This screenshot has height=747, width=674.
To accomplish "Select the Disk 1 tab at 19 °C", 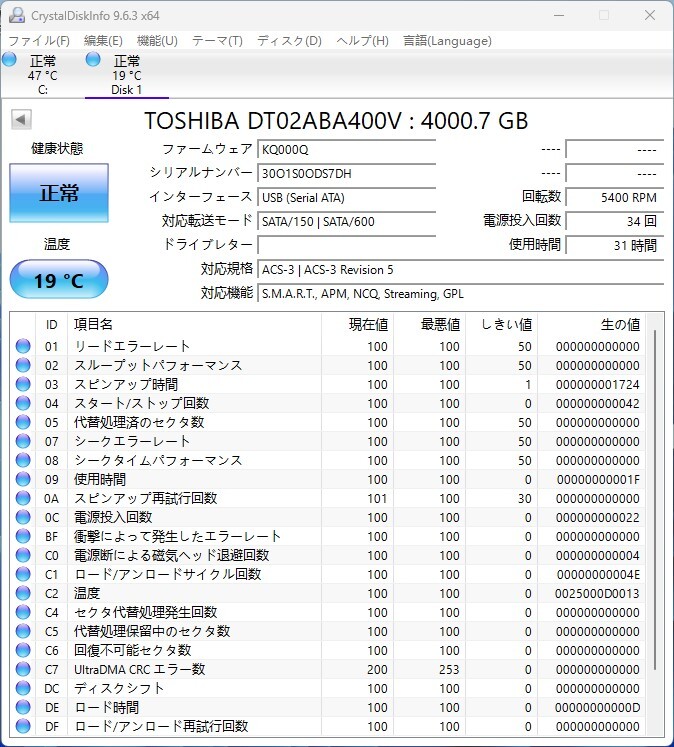I will pos(127,75).
